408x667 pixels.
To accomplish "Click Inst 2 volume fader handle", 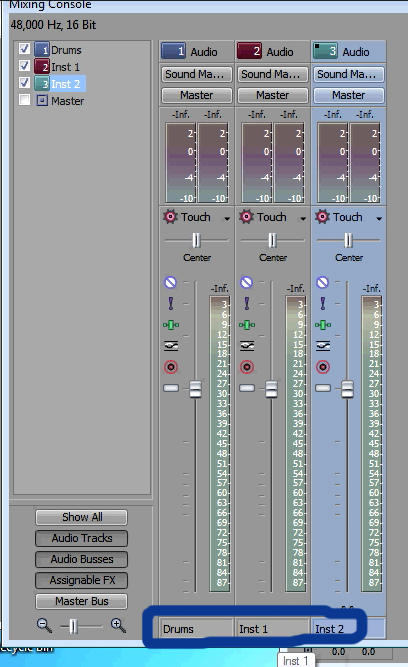I will [347, 389].
